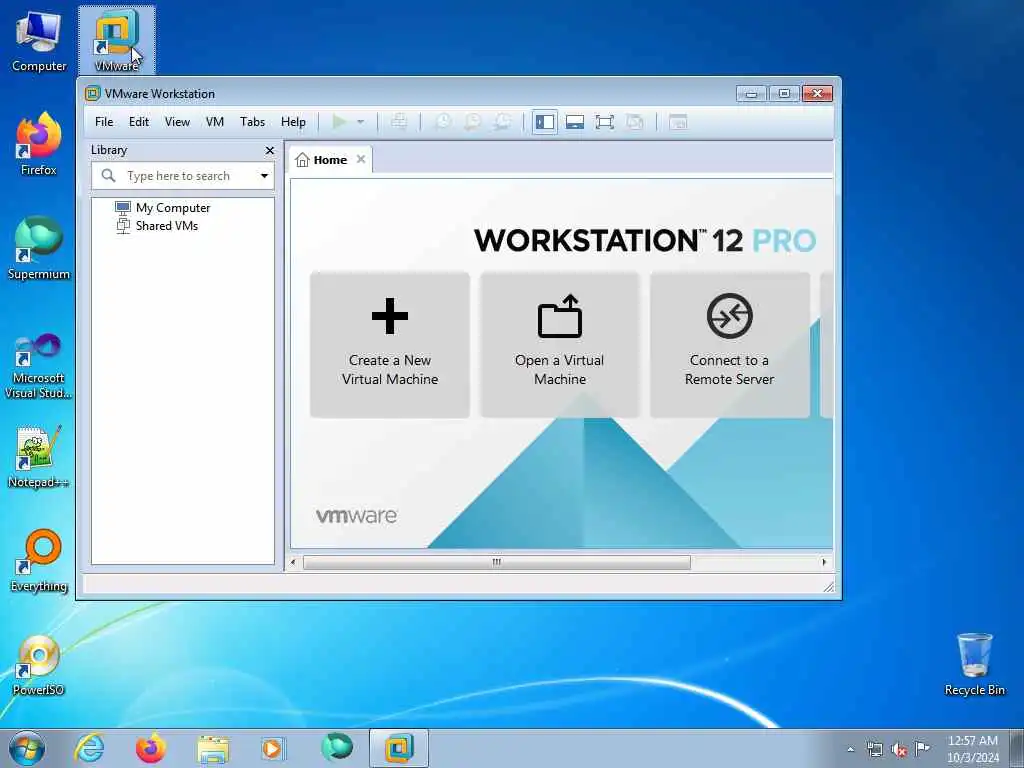
Task: Select the Computer desktop icon
Action: (x=39, y=40)
